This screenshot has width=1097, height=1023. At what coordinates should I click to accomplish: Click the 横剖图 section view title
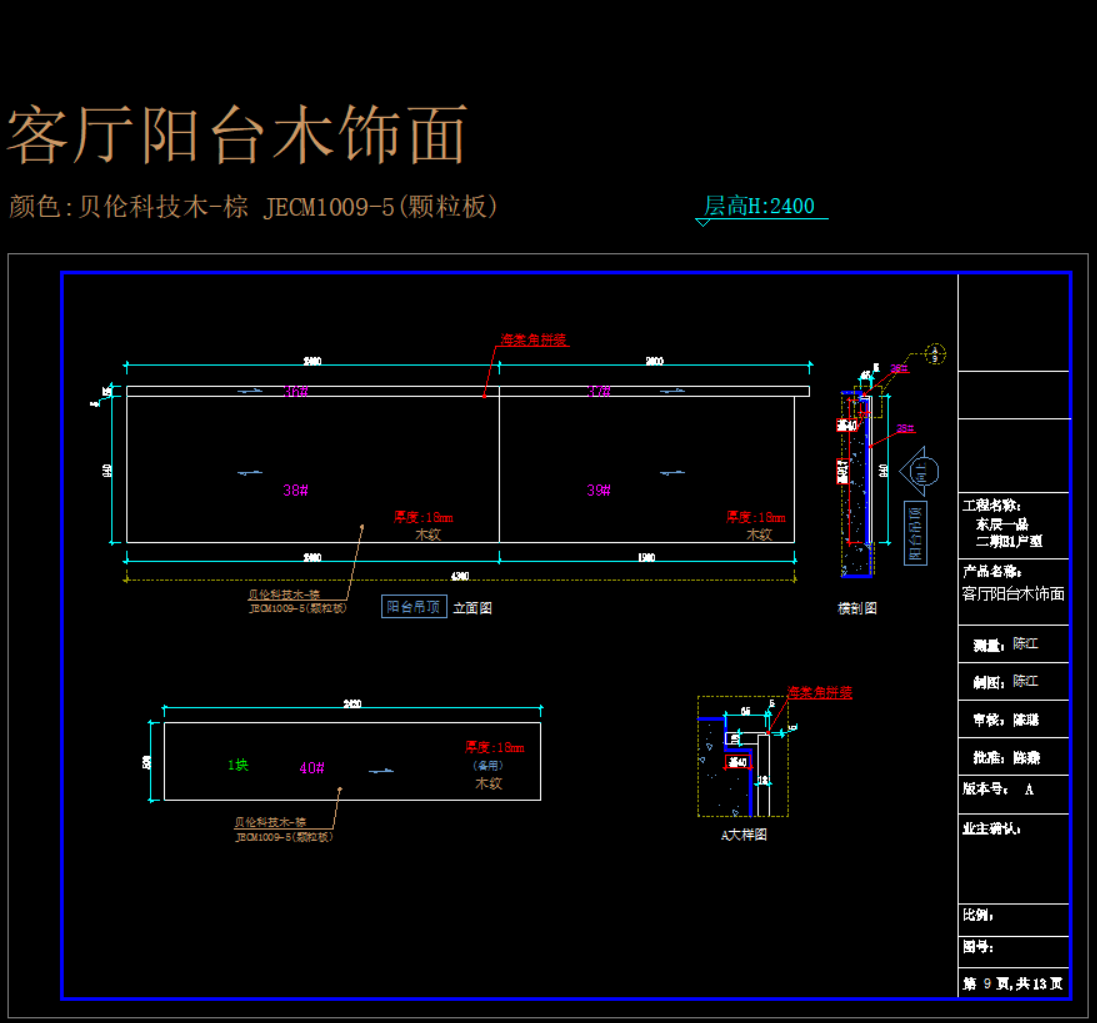pos(857,608)
